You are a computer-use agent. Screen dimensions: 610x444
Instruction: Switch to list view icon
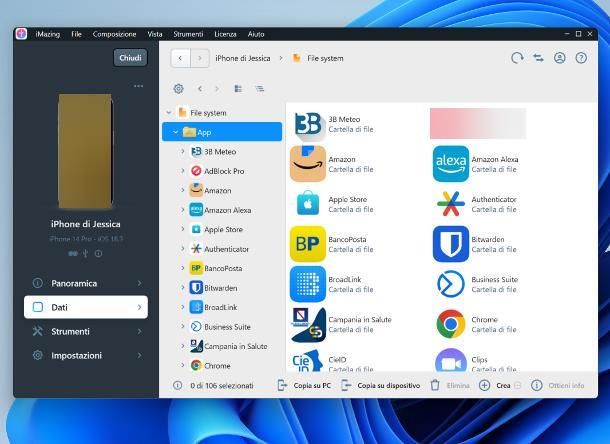(x=259, y=89)
